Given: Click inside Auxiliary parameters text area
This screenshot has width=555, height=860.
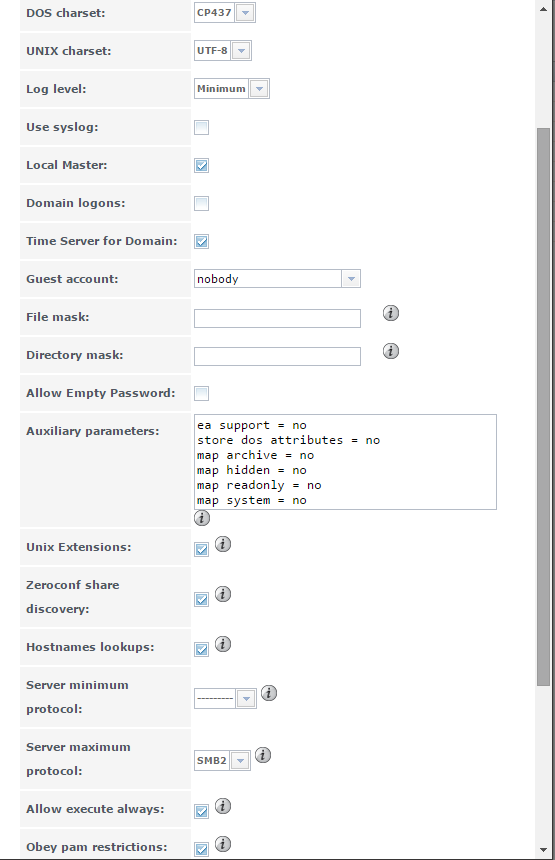Looking at the screenshot, I should (x=345, y=462).
